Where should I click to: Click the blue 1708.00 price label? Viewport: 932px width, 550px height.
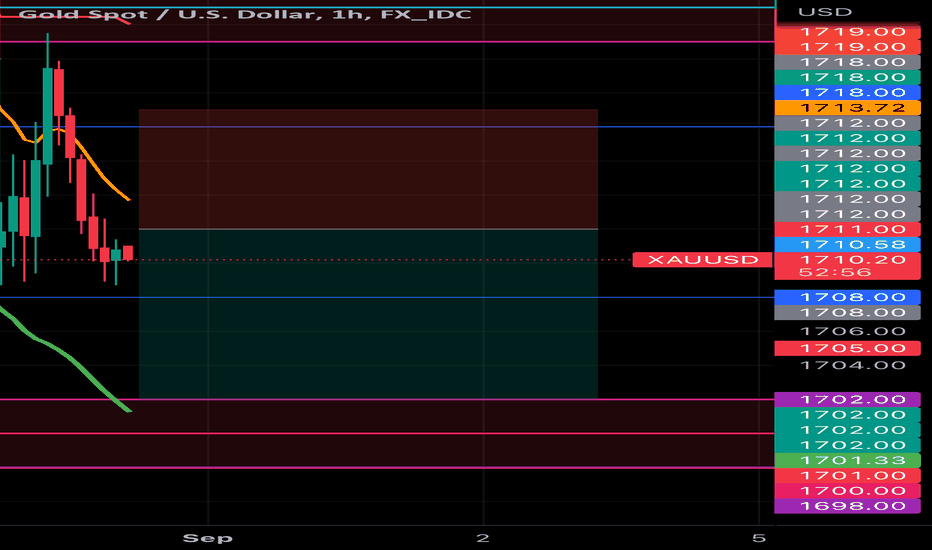tap(848, 297)
